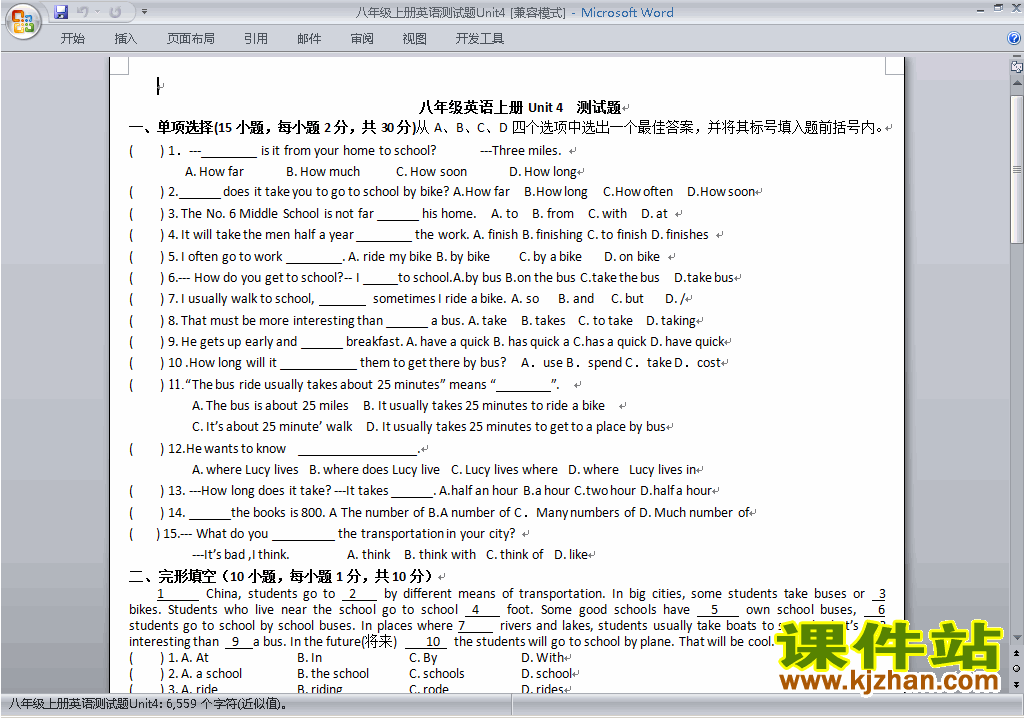Open the 审阅 tab
The image size is (1024, 718).
point(362,39)
